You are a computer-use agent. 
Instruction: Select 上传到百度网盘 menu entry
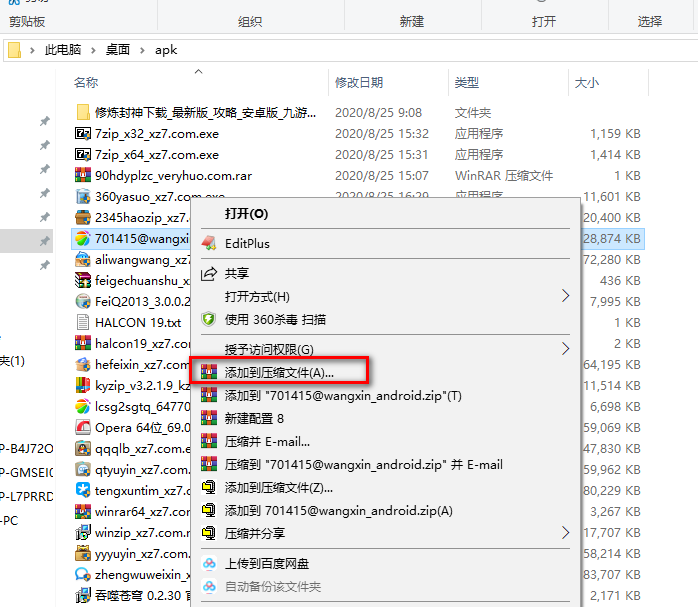point(385,563)
